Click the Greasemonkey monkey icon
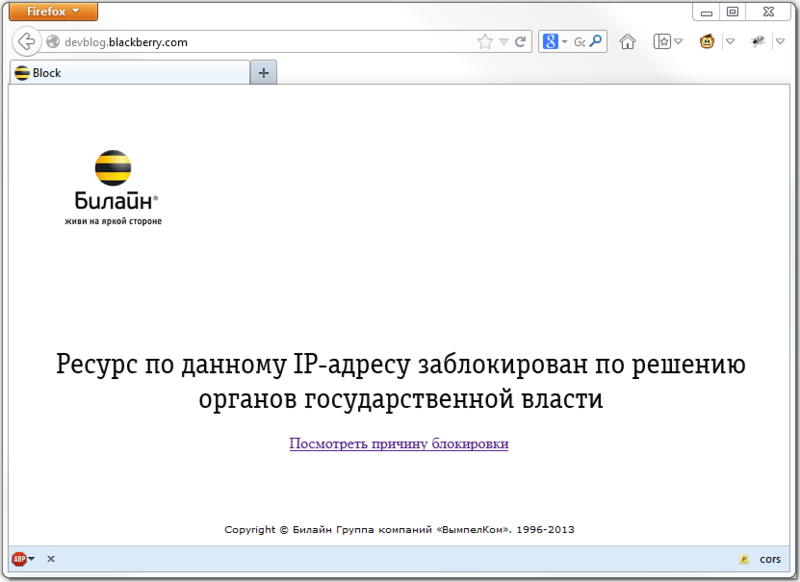The width and height of the screenshot is (800, 582). coord(707,41)
